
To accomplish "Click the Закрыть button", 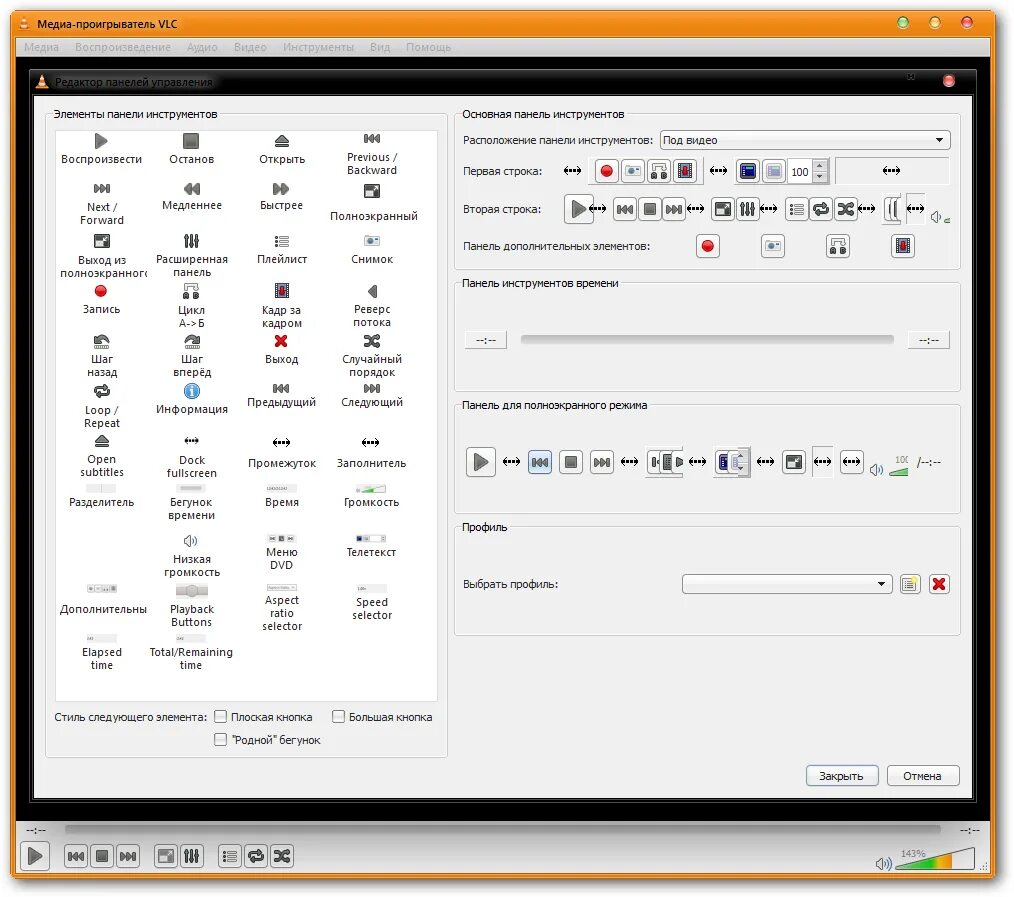I will 841,776.
